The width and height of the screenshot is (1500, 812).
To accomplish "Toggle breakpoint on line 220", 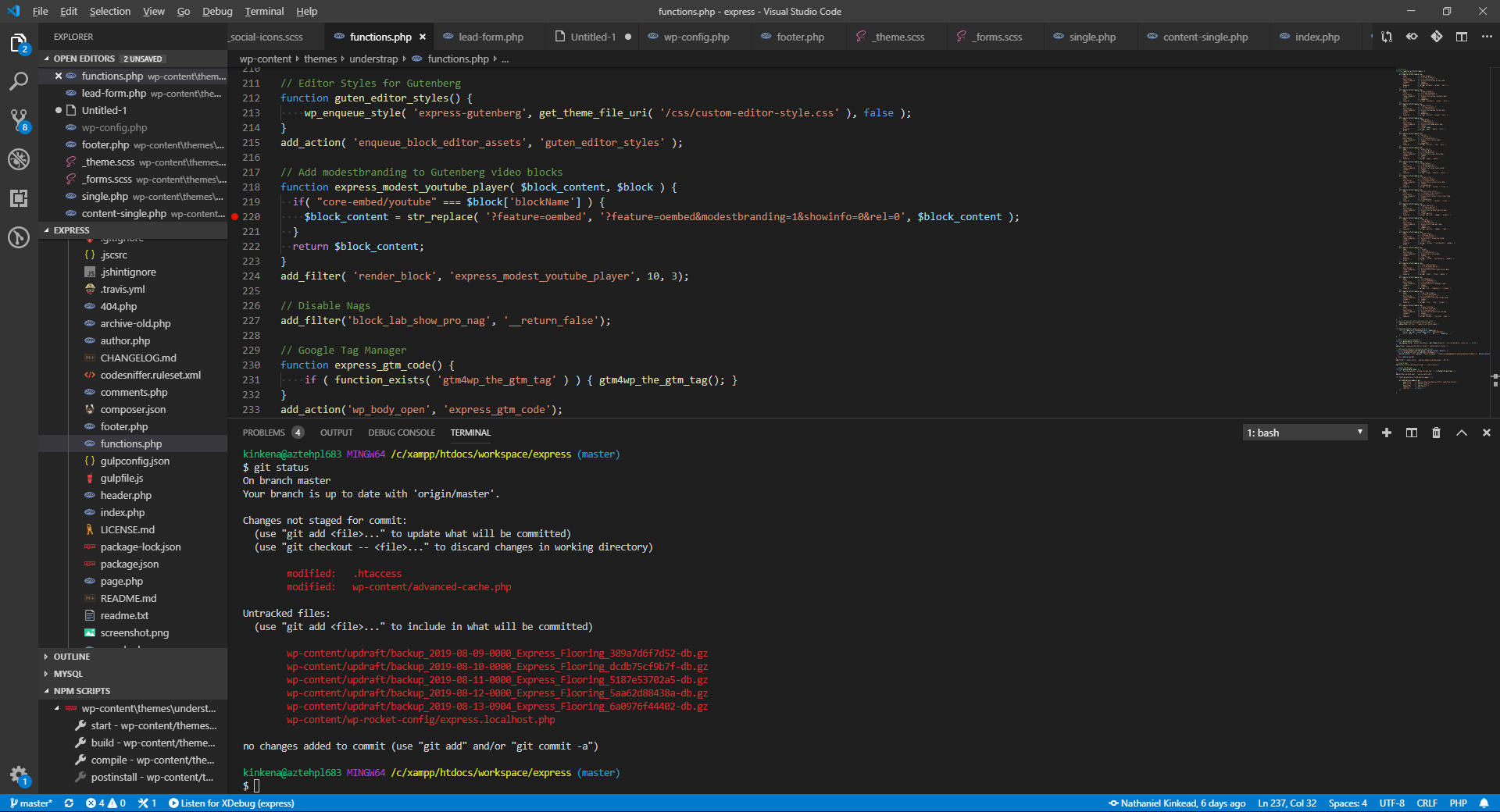I will coord(235,217).
